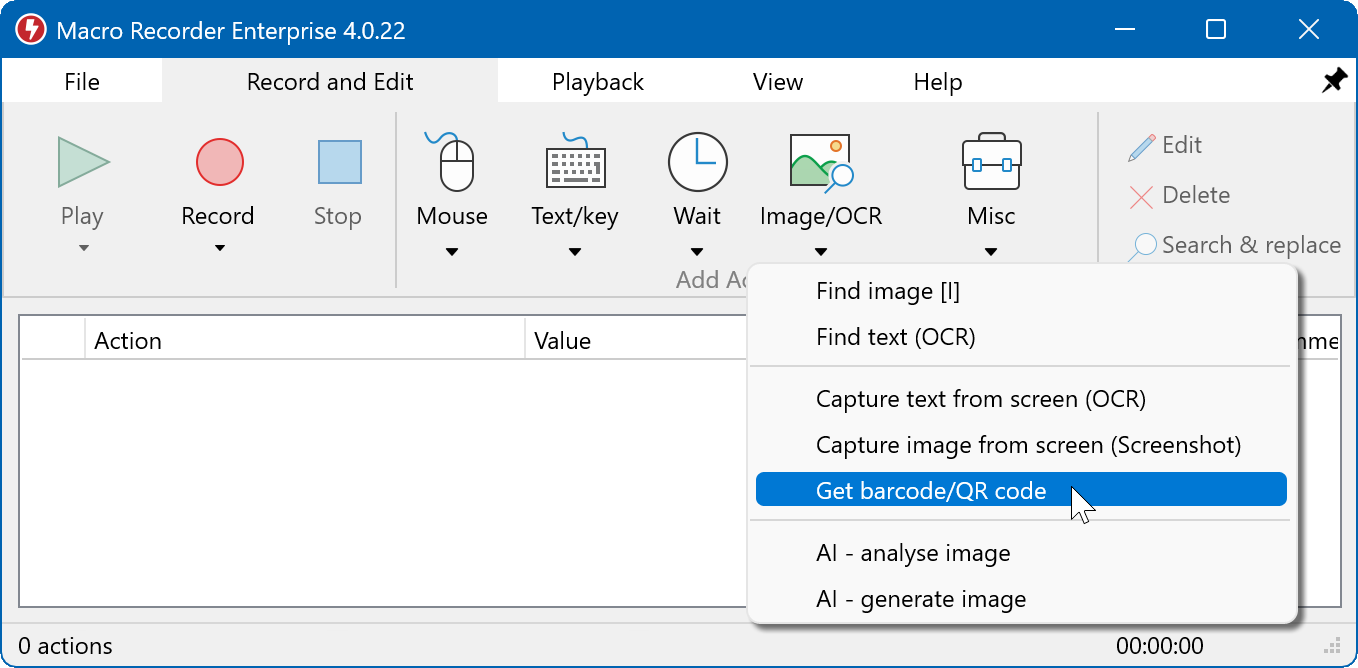Open the View tab
This screenshot has width=1358, height=668.
pos(777,82)
